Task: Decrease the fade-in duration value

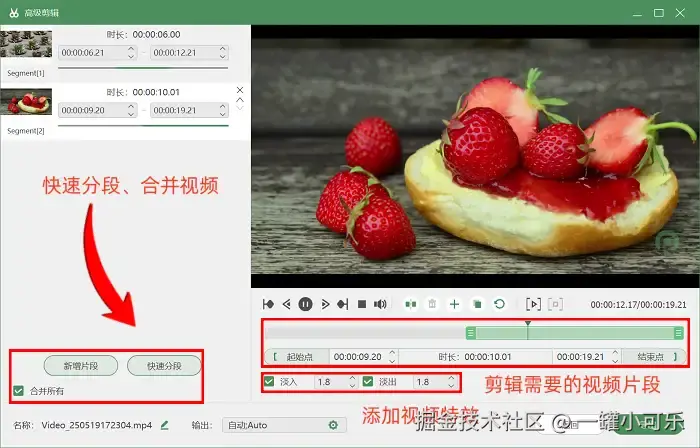Action: click(x=352, y=386)
